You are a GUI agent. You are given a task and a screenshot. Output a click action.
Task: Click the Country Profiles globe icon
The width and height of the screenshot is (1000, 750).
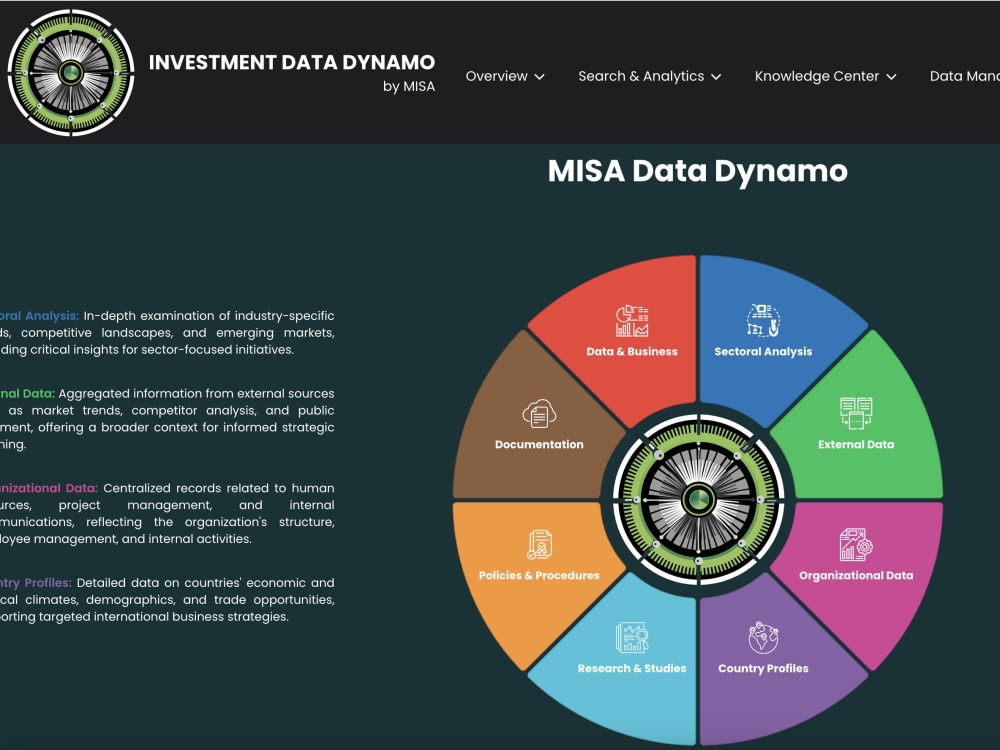click(763, 637)
